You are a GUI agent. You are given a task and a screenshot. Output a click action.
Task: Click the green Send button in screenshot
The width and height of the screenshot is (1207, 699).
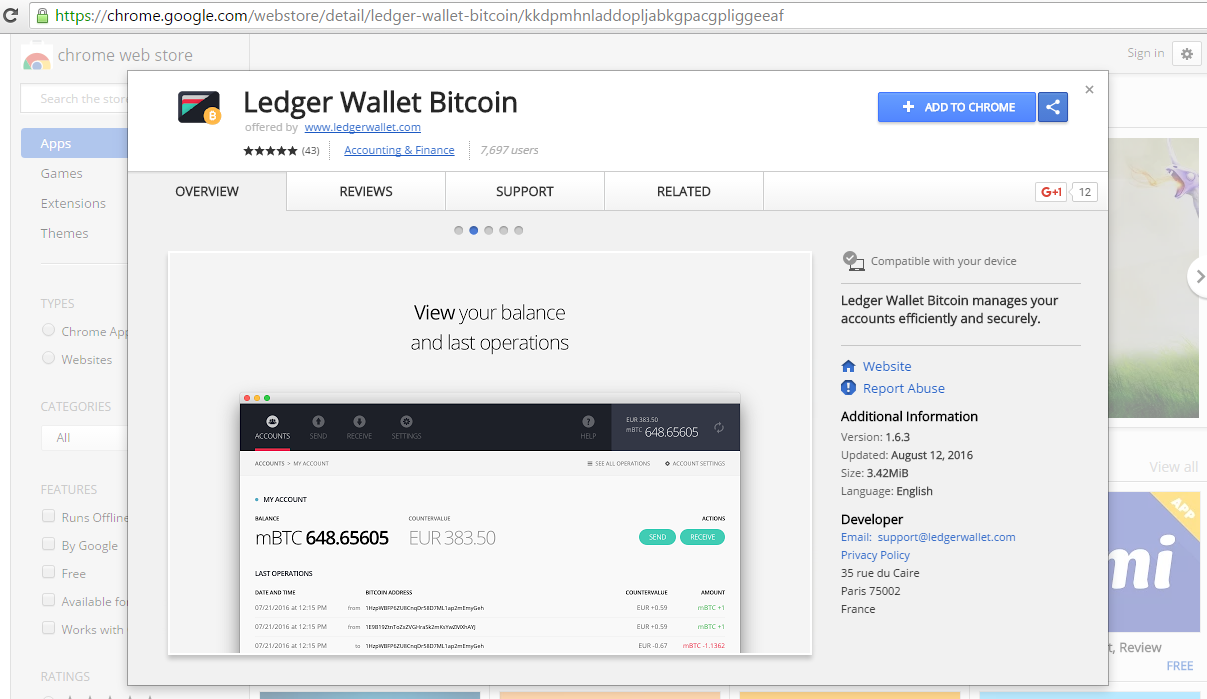(x=657, y=537)
